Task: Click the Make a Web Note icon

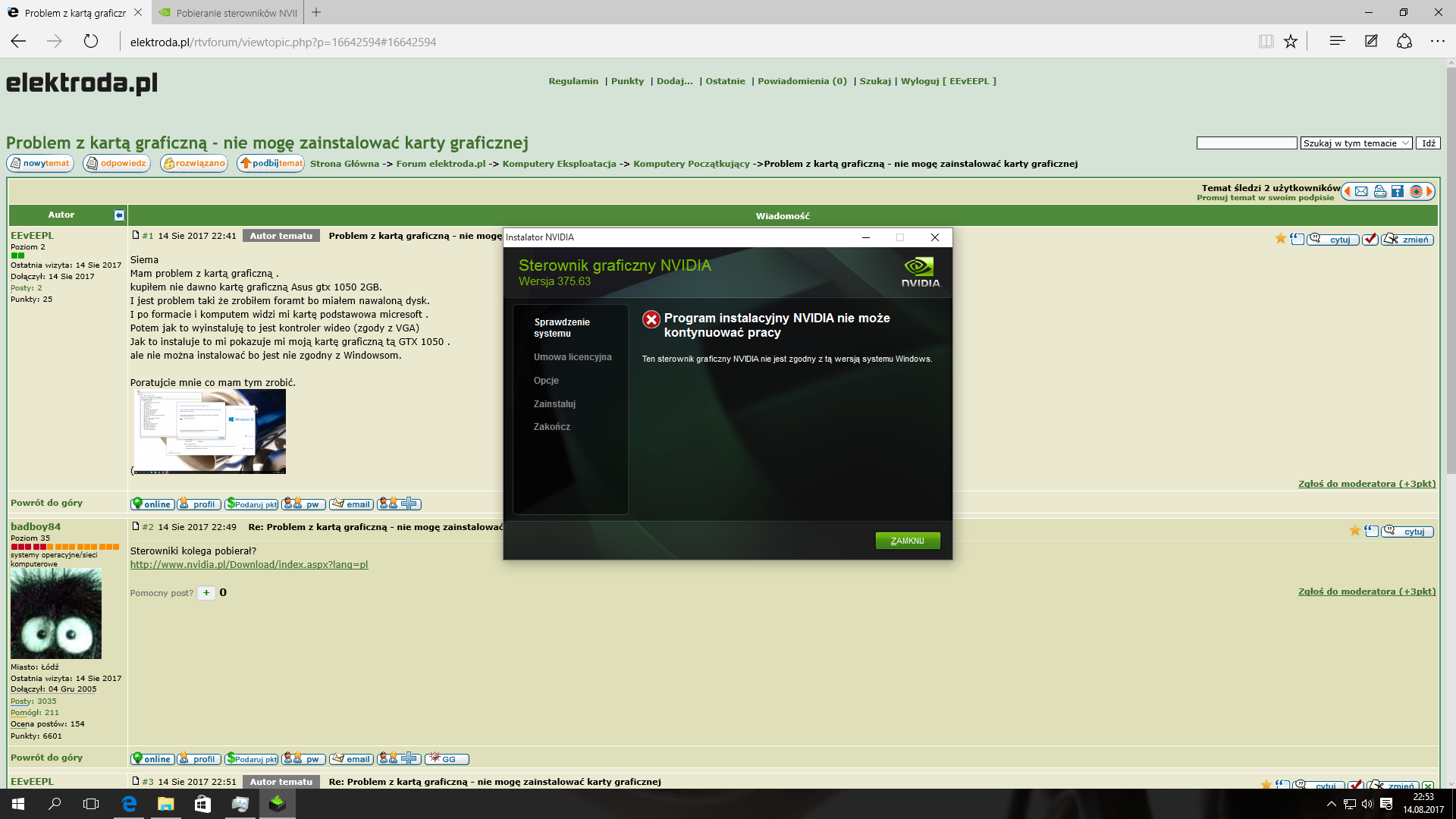Action: [1371, 41]
